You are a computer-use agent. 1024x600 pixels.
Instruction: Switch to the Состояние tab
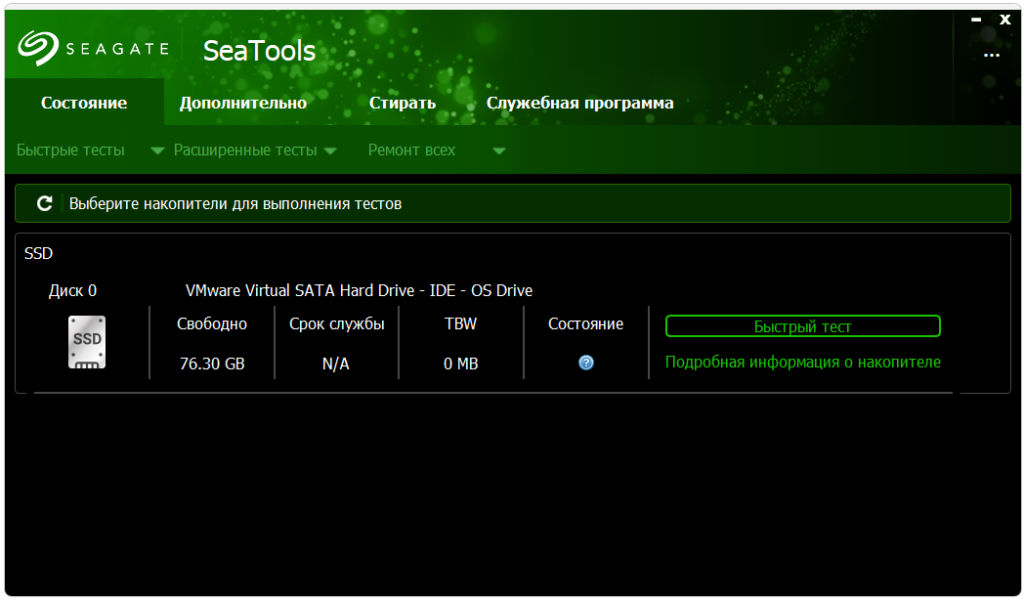point(84,103)
